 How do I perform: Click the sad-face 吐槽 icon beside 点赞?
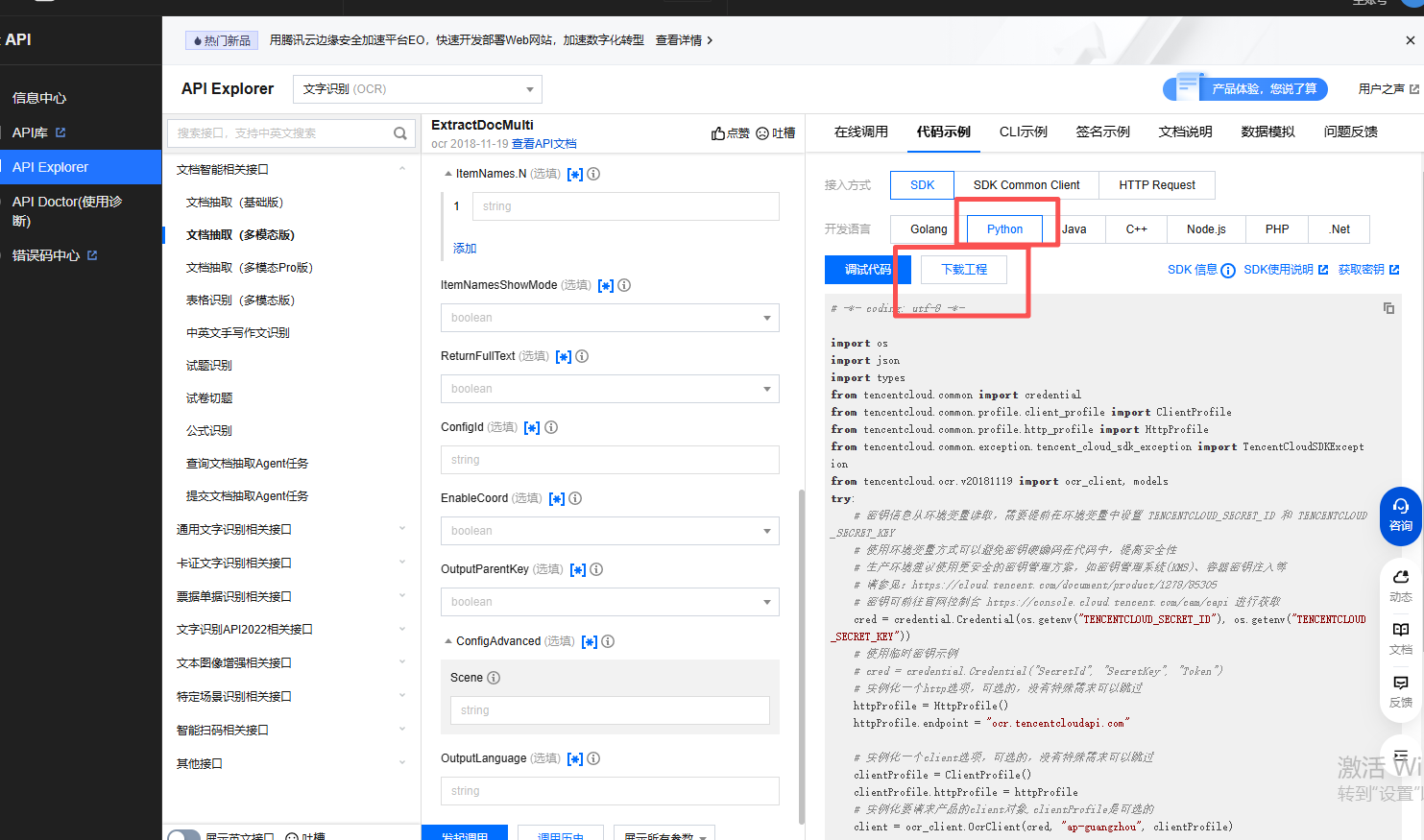pos(762,133)
